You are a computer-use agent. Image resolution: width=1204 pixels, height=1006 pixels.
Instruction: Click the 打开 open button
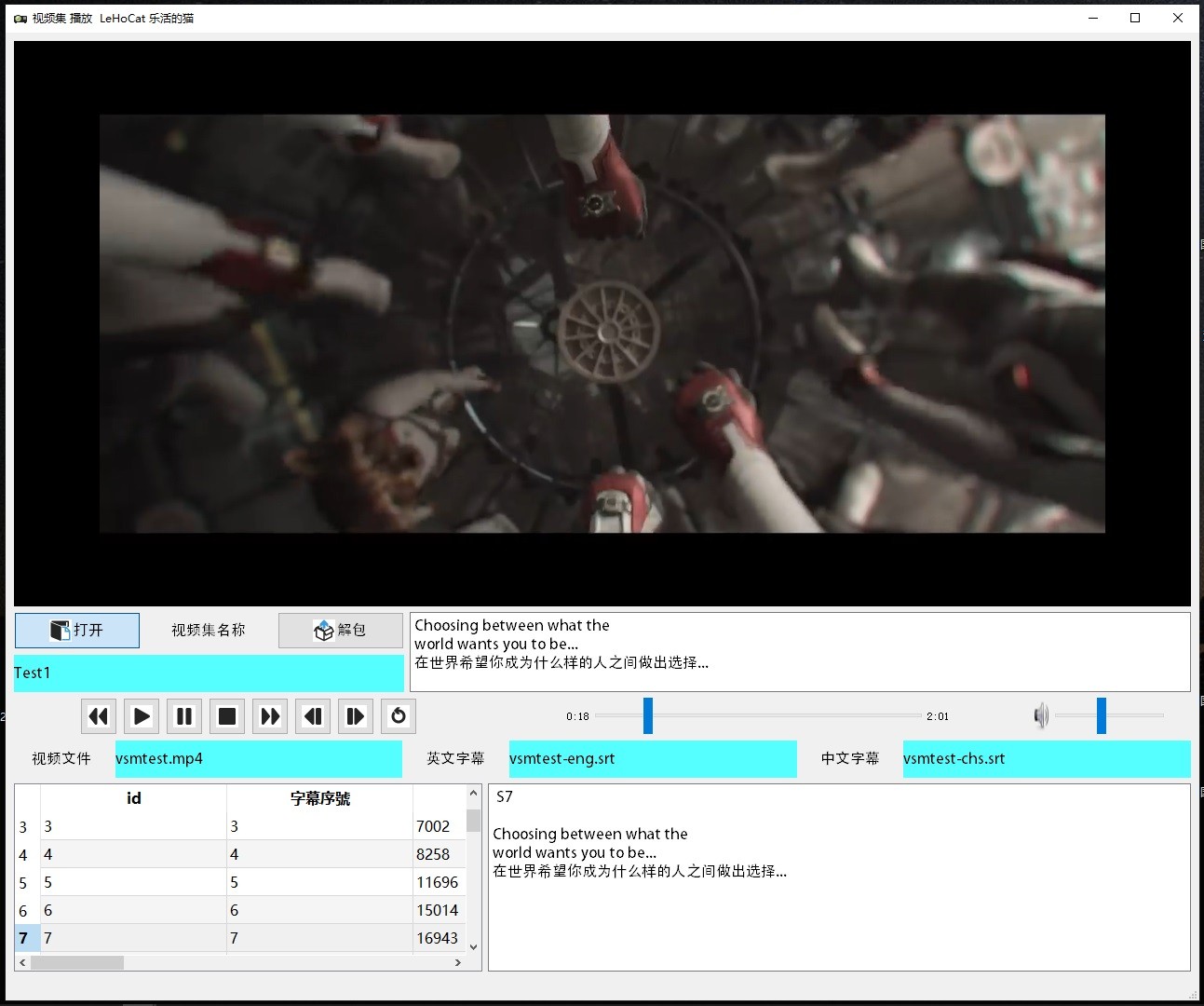point(77,631)
